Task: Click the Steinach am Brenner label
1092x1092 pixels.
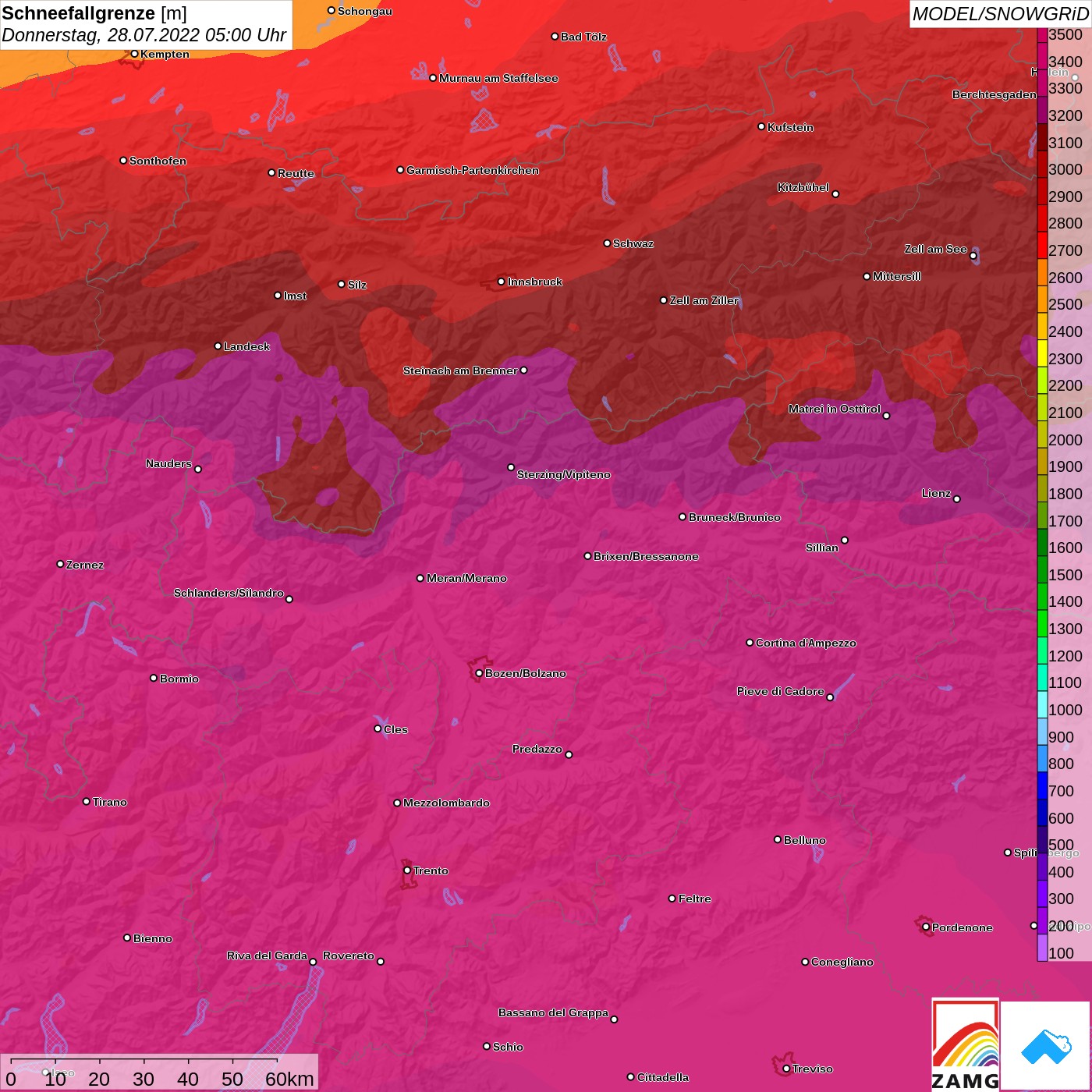Action: point(460,370)
